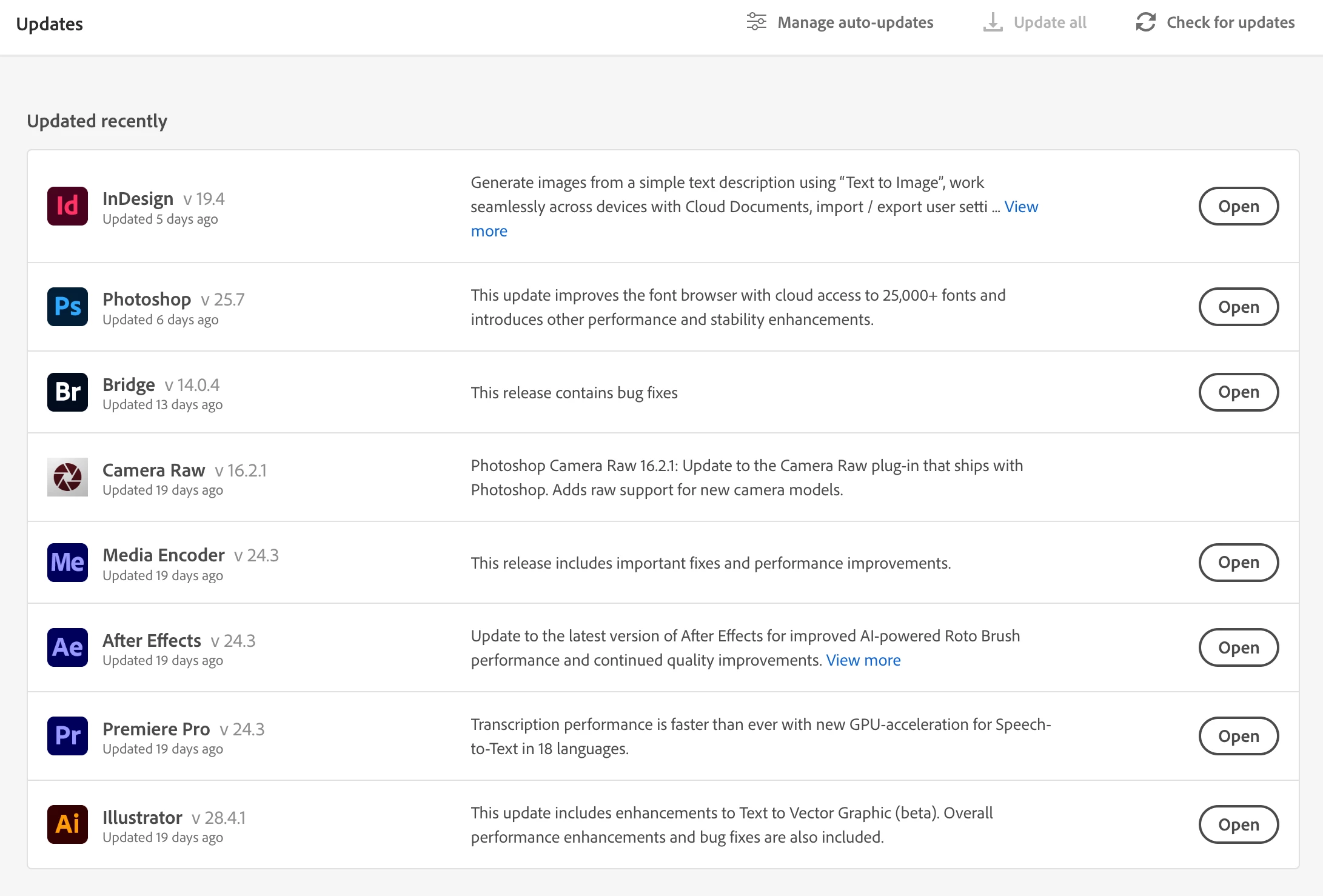The image size is (1323, 896).
Task: Click the After Effects app icon
Action: [x=67, y=647]
